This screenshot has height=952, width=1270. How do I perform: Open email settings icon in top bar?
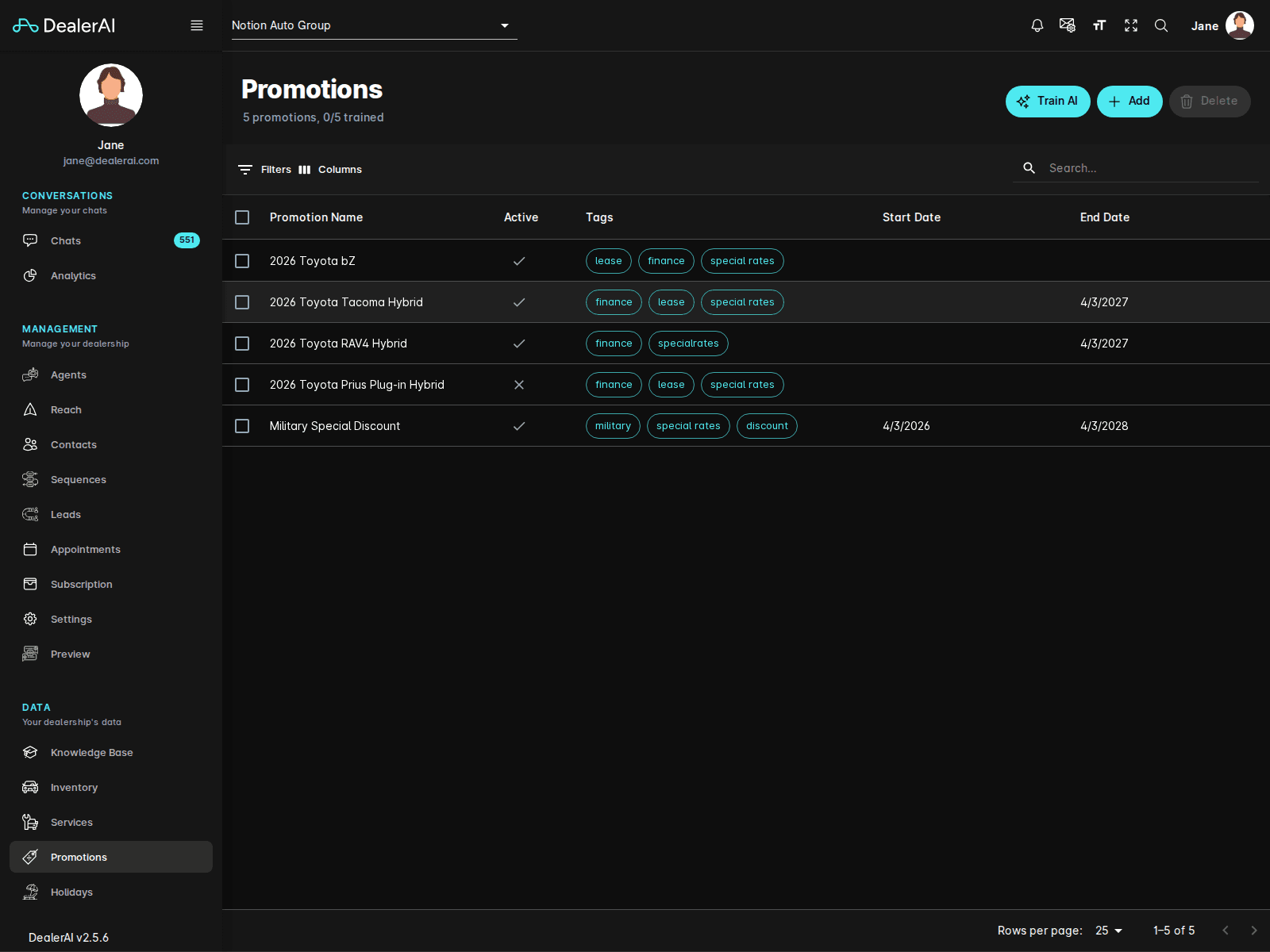coord(1067,25)
